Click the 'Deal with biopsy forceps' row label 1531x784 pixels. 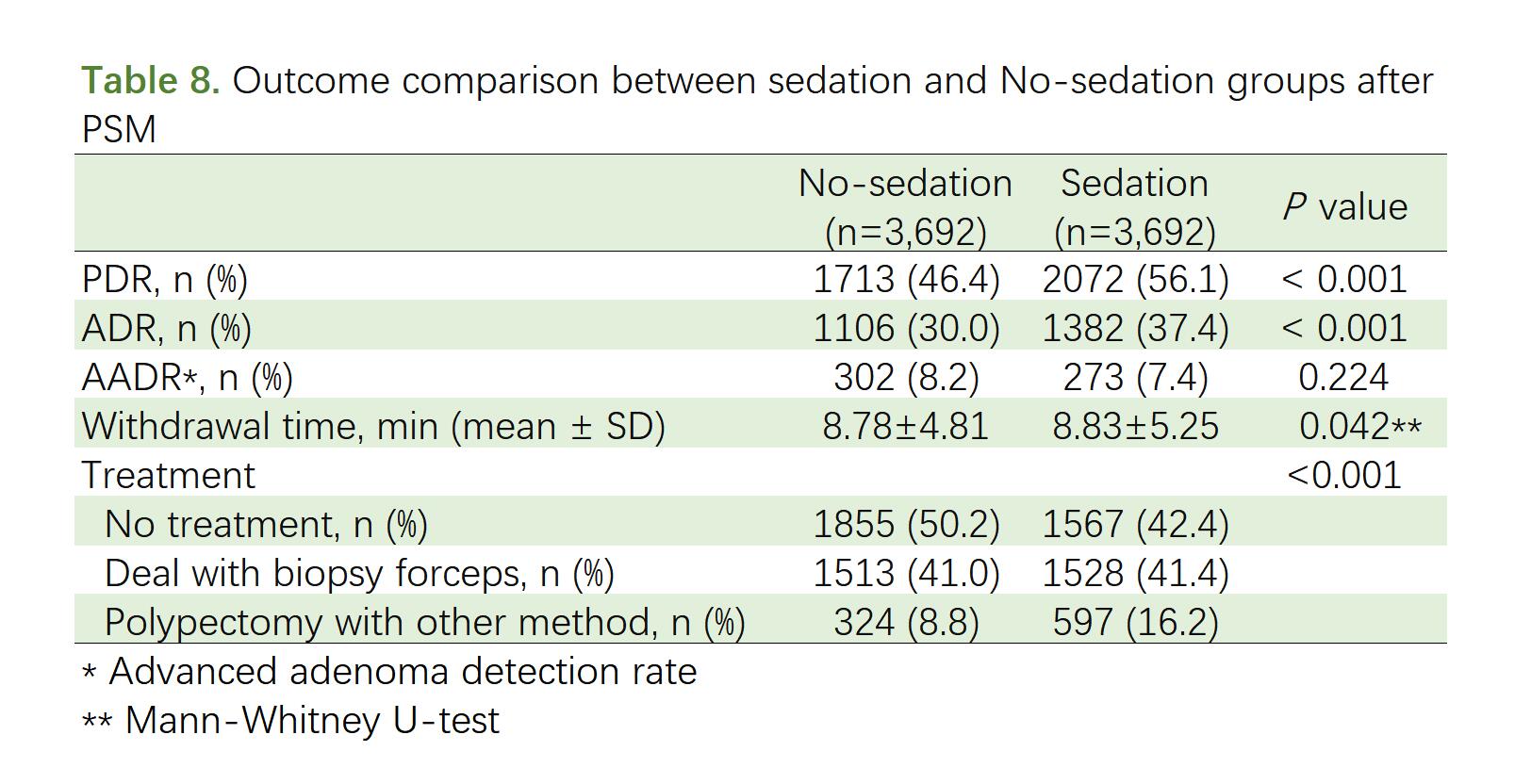[x=359, y=574]
